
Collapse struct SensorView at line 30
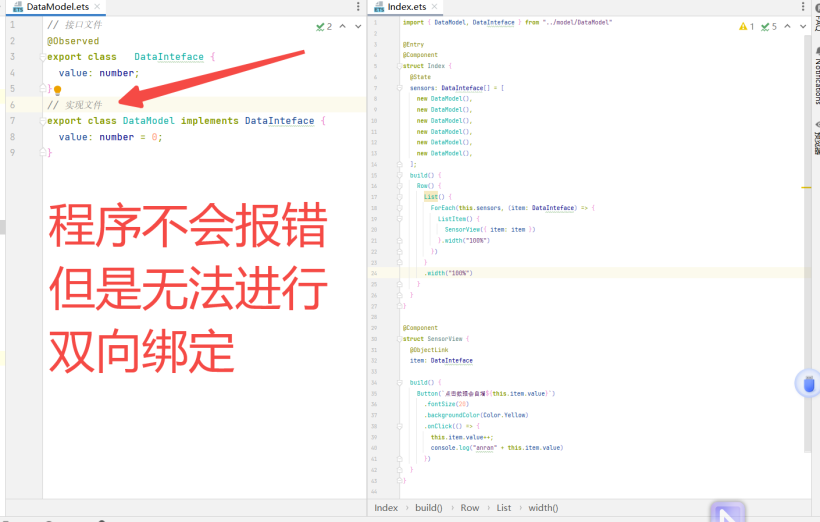click(x=400, y=339)
